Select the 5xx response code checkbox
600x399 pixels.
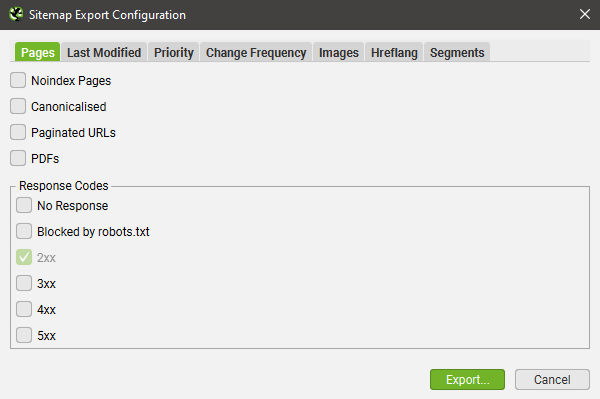pyautogui.click(x=24, y=335)
